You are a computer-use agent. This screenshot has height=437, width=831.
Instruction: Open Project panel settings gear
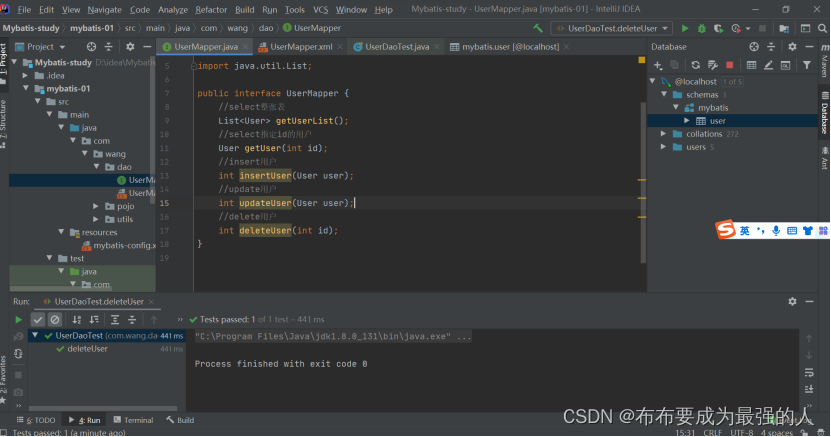130,47
